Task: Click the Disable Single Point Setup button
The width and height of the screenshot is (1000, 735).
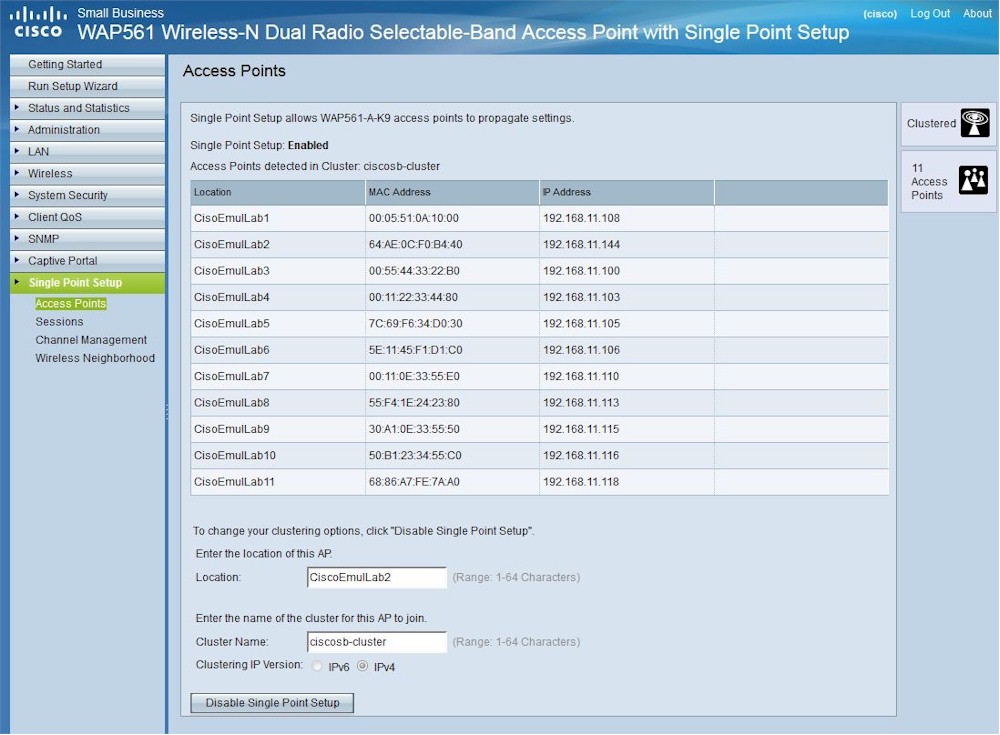Action: click(x=272, y=702)
